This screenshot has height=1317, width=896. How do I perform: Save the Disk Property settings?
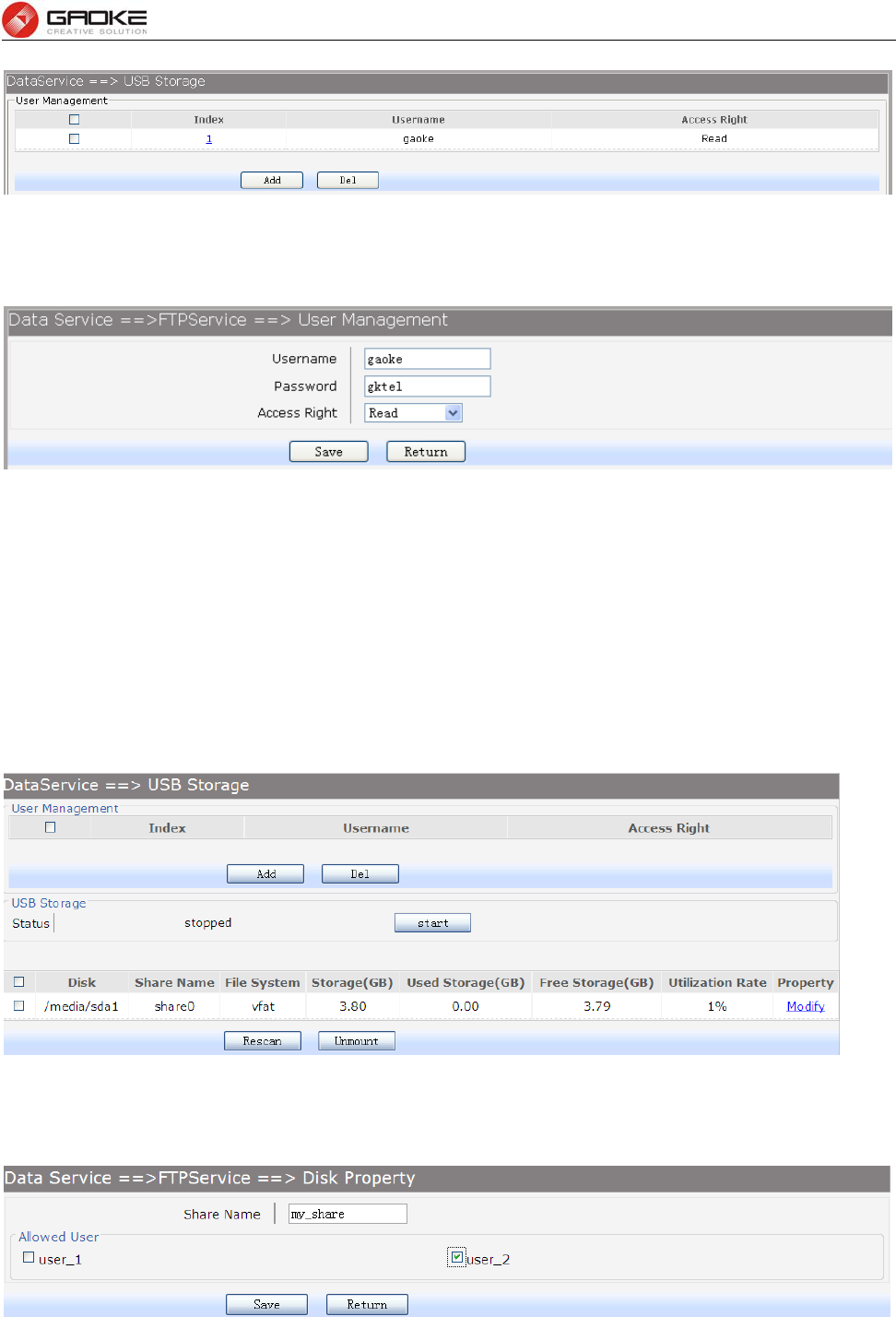pyautogui.click(x=266, y=1304)
